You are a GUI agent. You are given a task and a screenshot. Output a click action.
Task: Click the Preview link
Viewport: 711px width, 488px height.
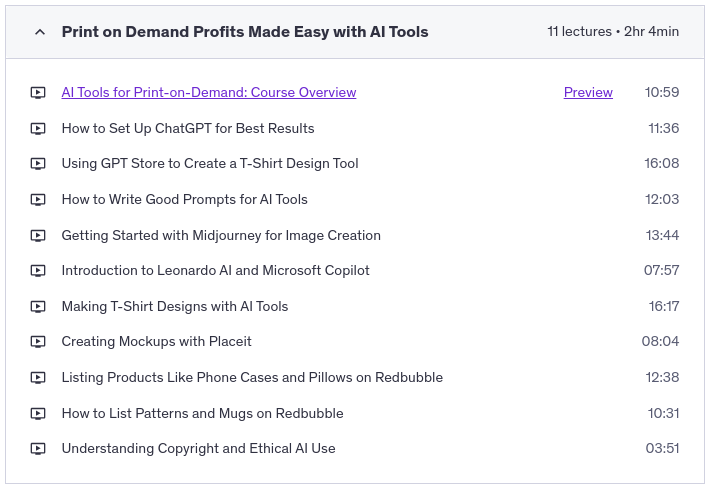(x=588, y=93)
